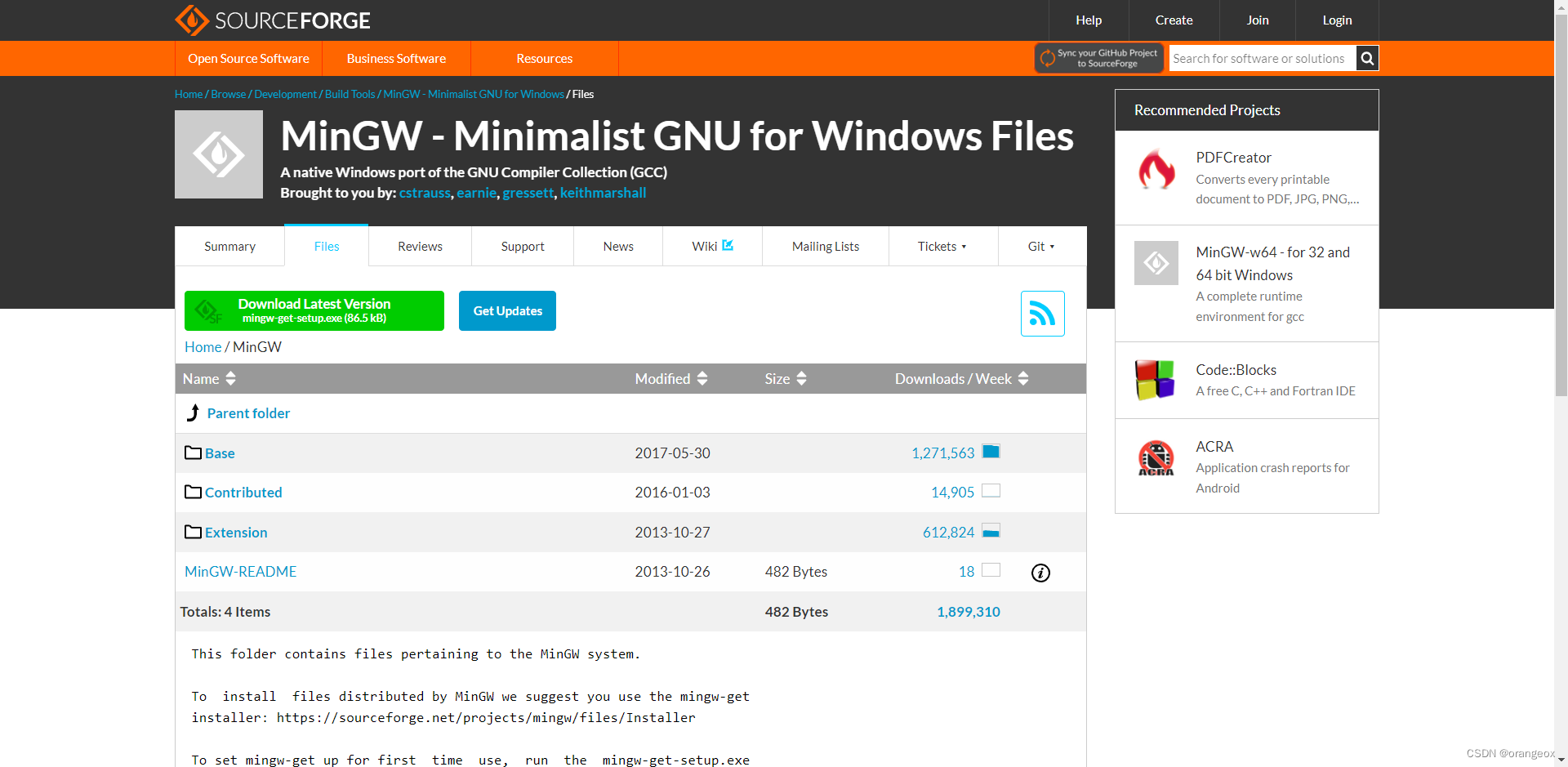1568x767 pixels.
Task: Click the Build Tools breadcrumb
Action: [350, 94]
